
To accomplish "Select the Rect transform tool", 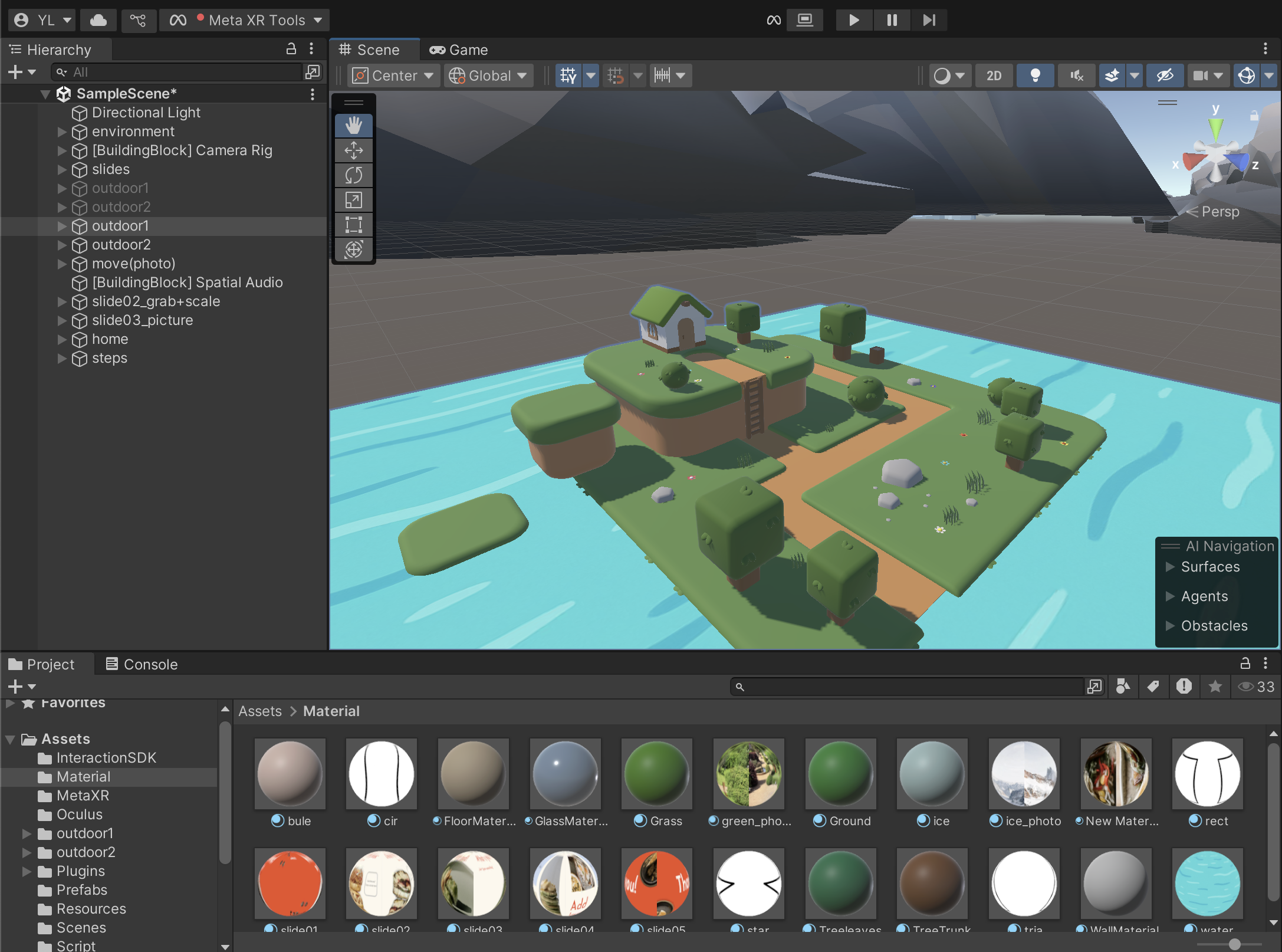I will [353, 225].
